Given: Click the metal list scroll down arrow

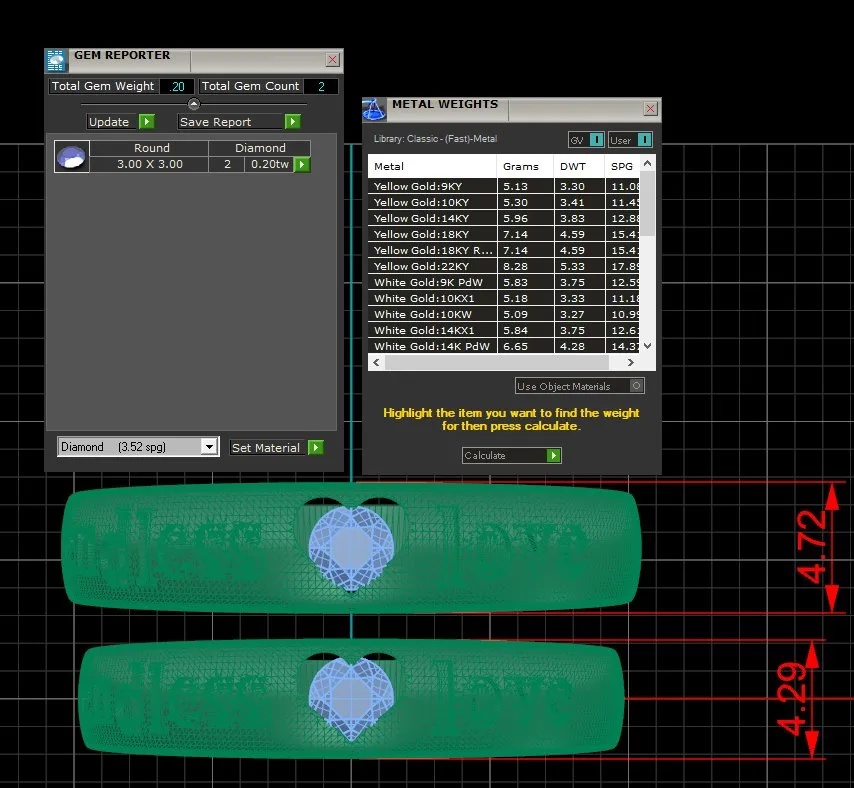Looking at the screenshot, I should pos(648,345).
